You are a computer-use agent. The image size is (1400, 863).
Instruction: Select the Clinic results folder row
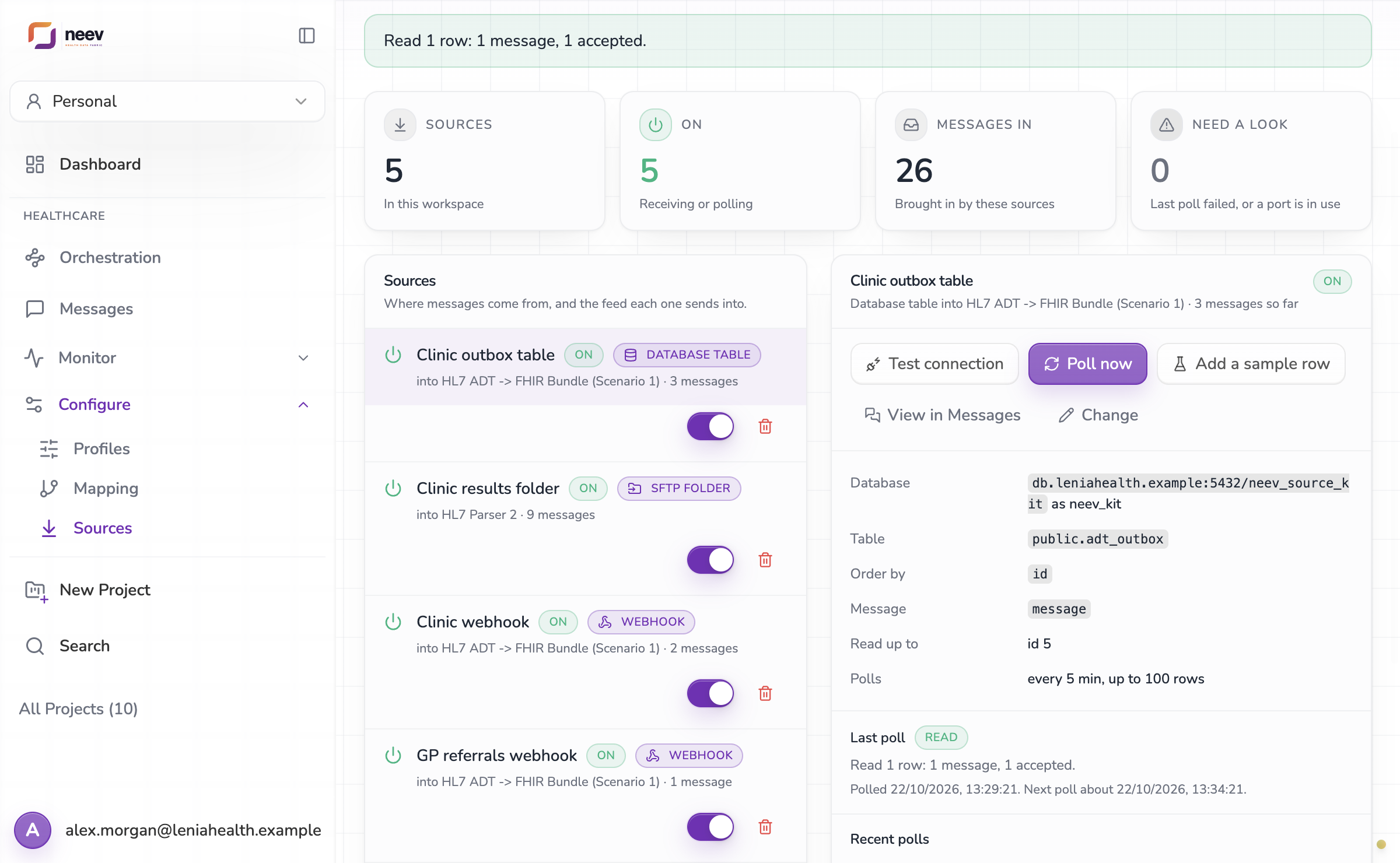[x=586, y=528]
